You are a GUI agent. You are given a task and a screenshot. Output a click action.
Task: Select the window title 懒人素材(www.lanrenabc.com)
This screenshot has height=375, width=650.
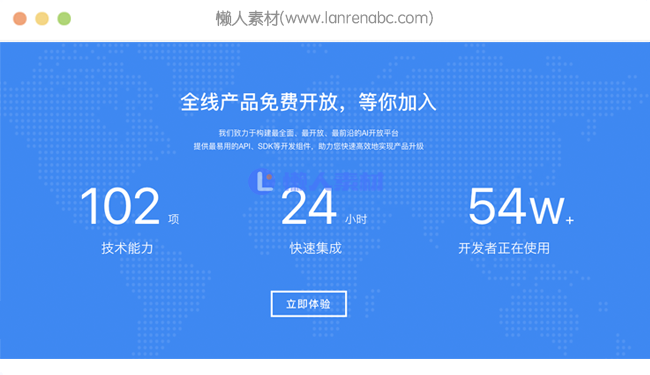click(x=325, y=18)
